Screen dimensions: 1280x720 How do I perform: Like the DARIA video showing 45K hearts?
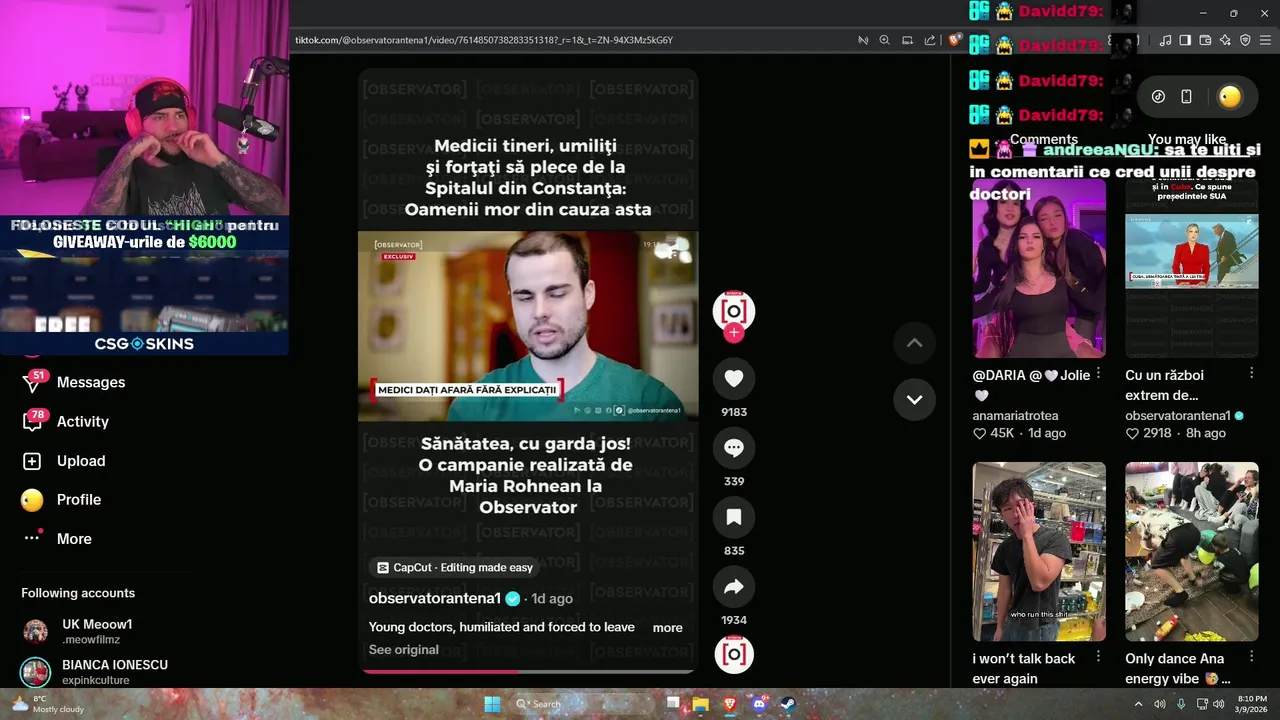pos(980,434)
